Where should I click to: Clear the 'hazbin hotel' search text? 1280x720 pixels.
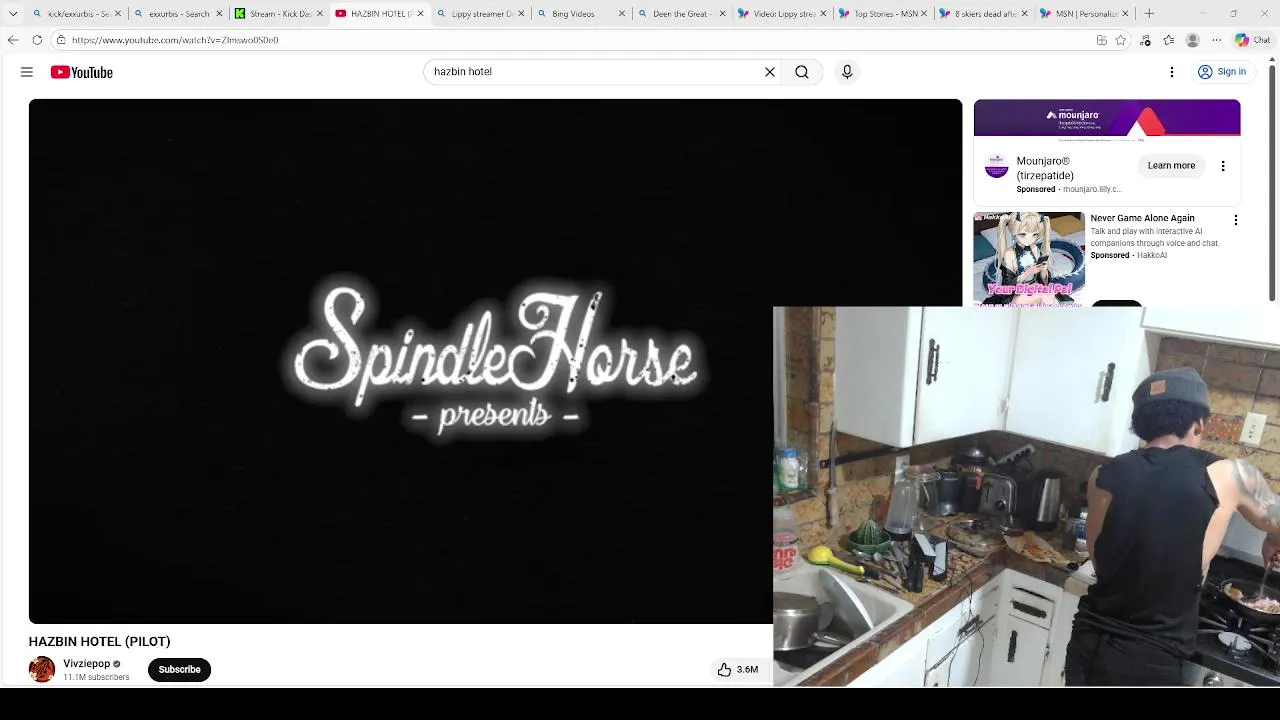770,72
